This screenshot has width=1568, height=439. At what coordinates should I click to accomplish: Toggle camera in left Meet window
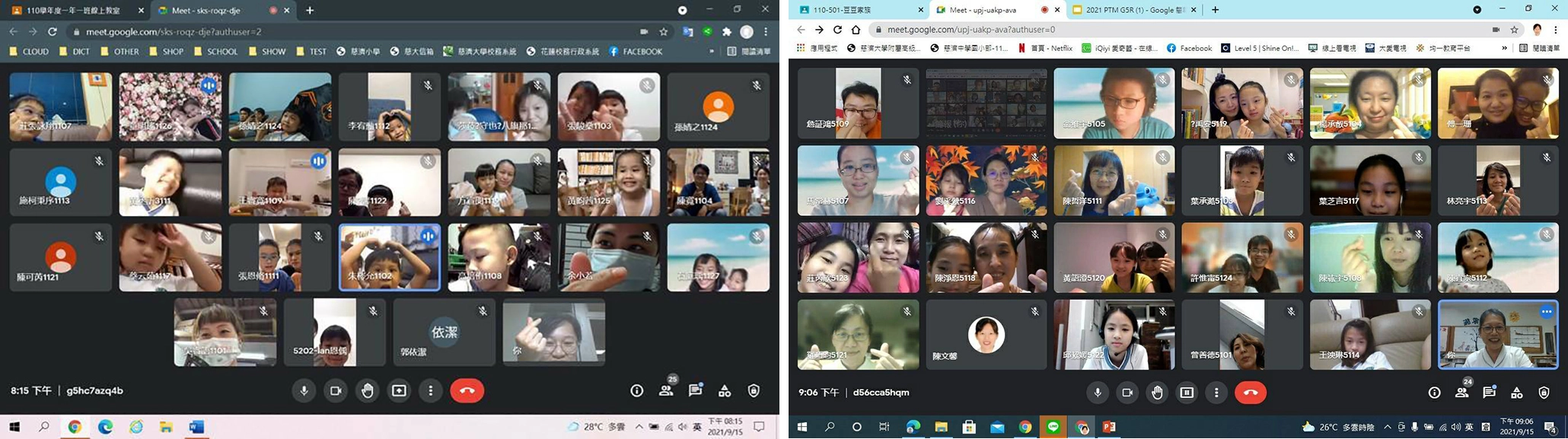[335, 390]
